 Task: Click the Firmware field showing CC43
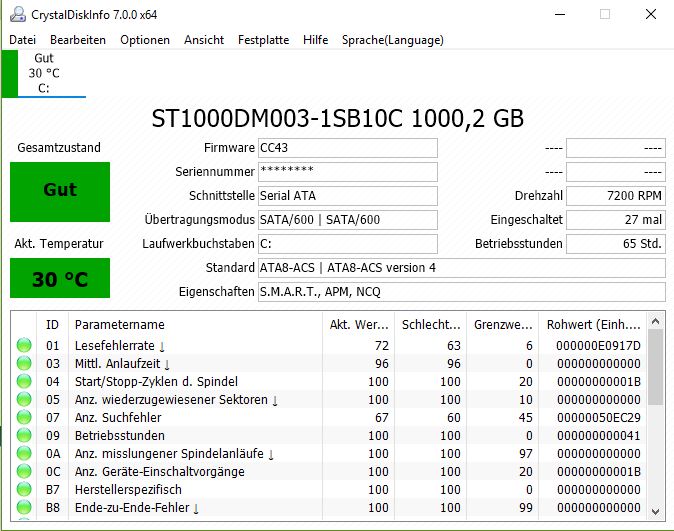(x=348, y=148)
